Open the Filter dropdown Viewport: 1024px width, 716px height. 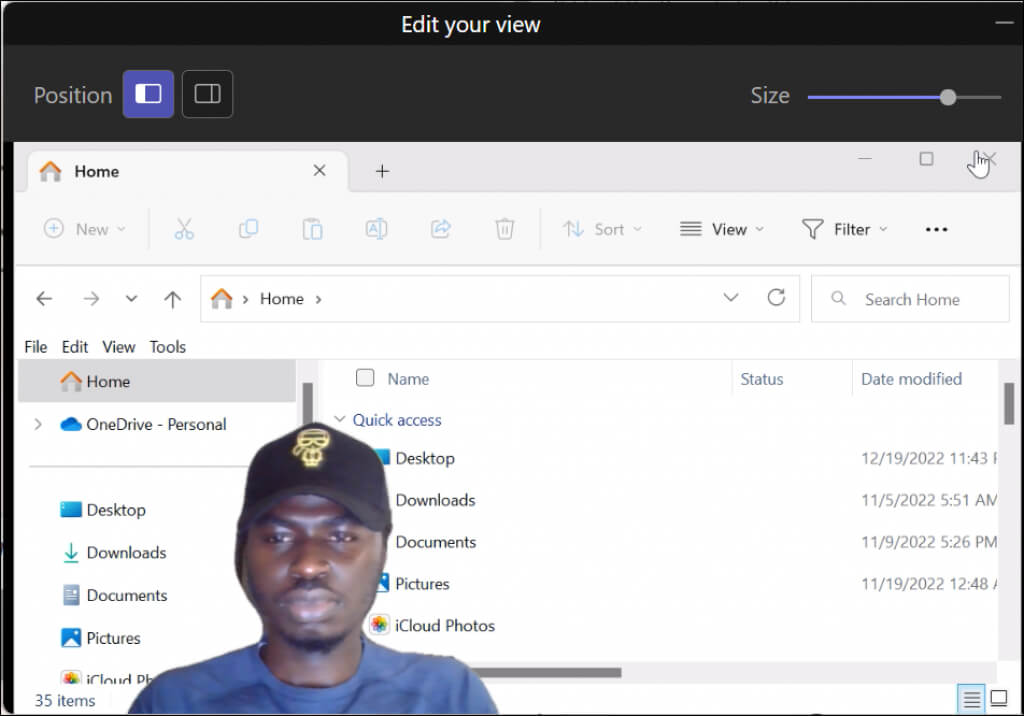(x=844, y=229)
